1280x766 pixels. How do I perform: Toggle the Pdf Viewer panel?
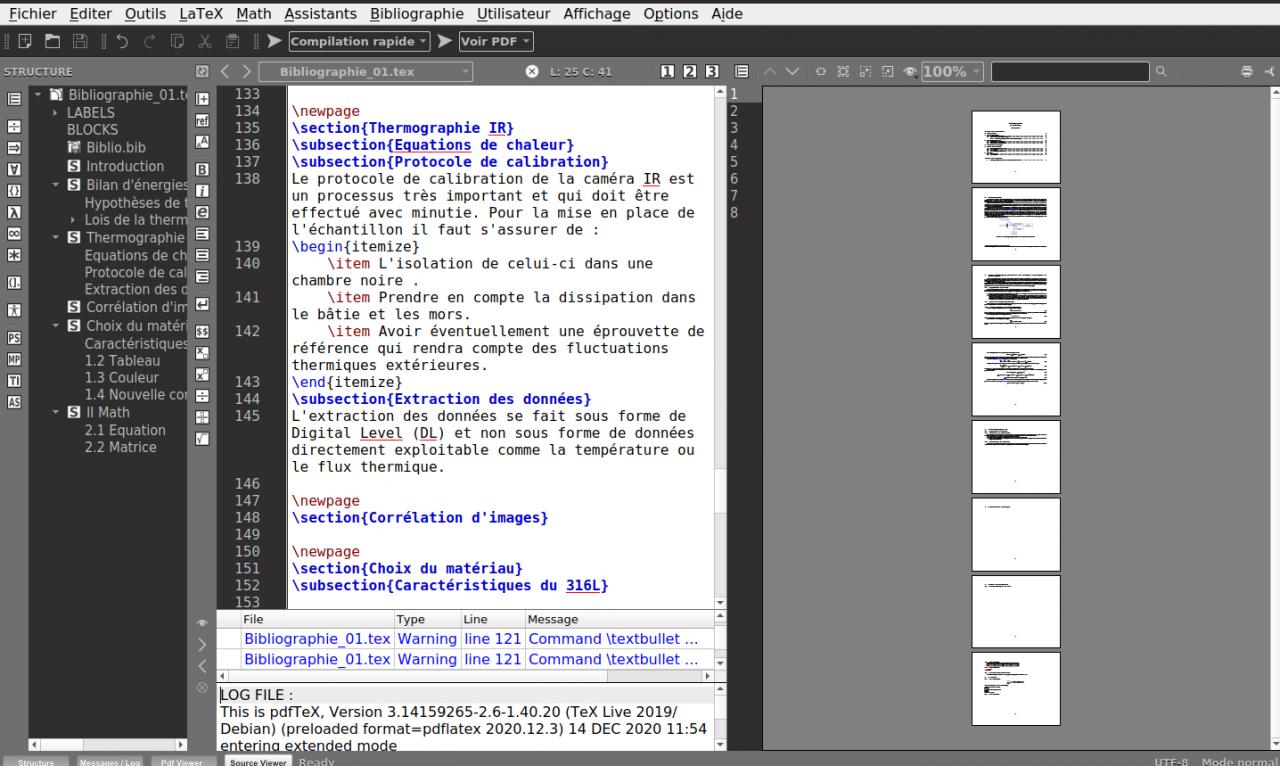point(182,761)
